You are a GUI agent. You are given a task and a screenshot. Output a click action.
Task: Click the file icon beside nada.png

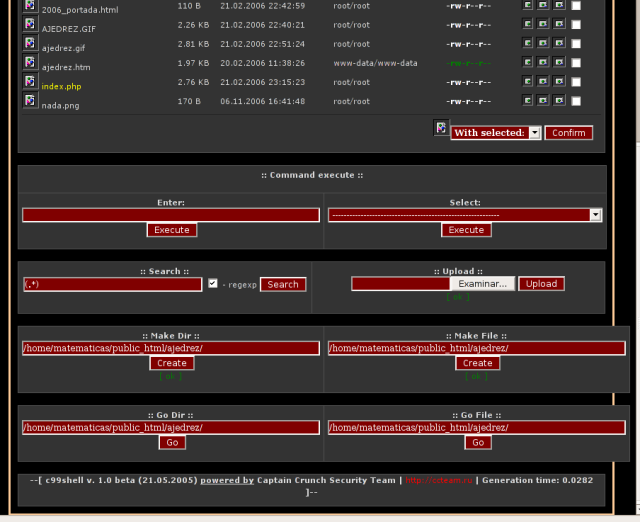[30, 100]
